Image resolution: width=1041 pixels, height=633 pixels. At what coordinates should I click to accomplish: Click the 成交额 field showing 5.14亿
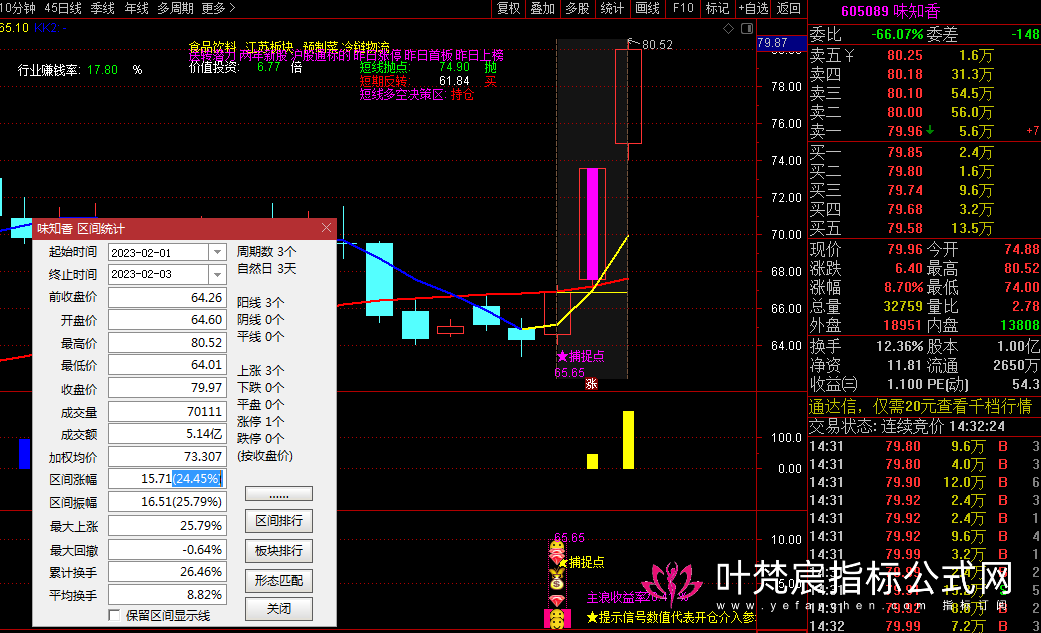click(167, 434)
